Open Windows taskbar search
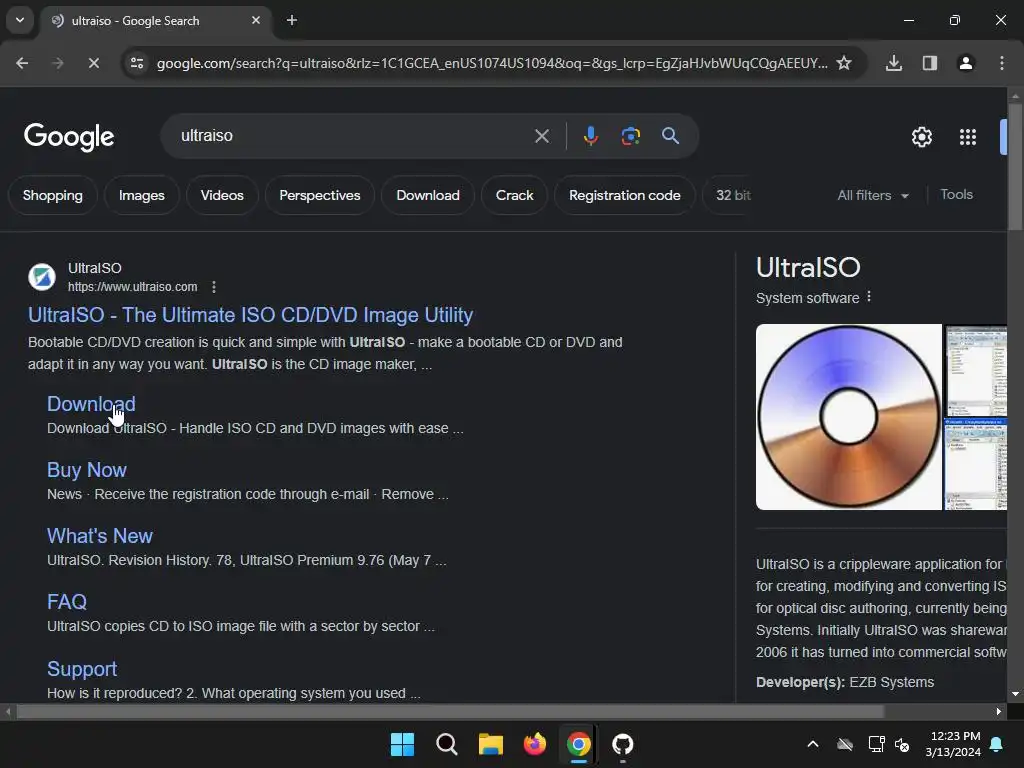Screen dimensions: 1024x768 447,744
